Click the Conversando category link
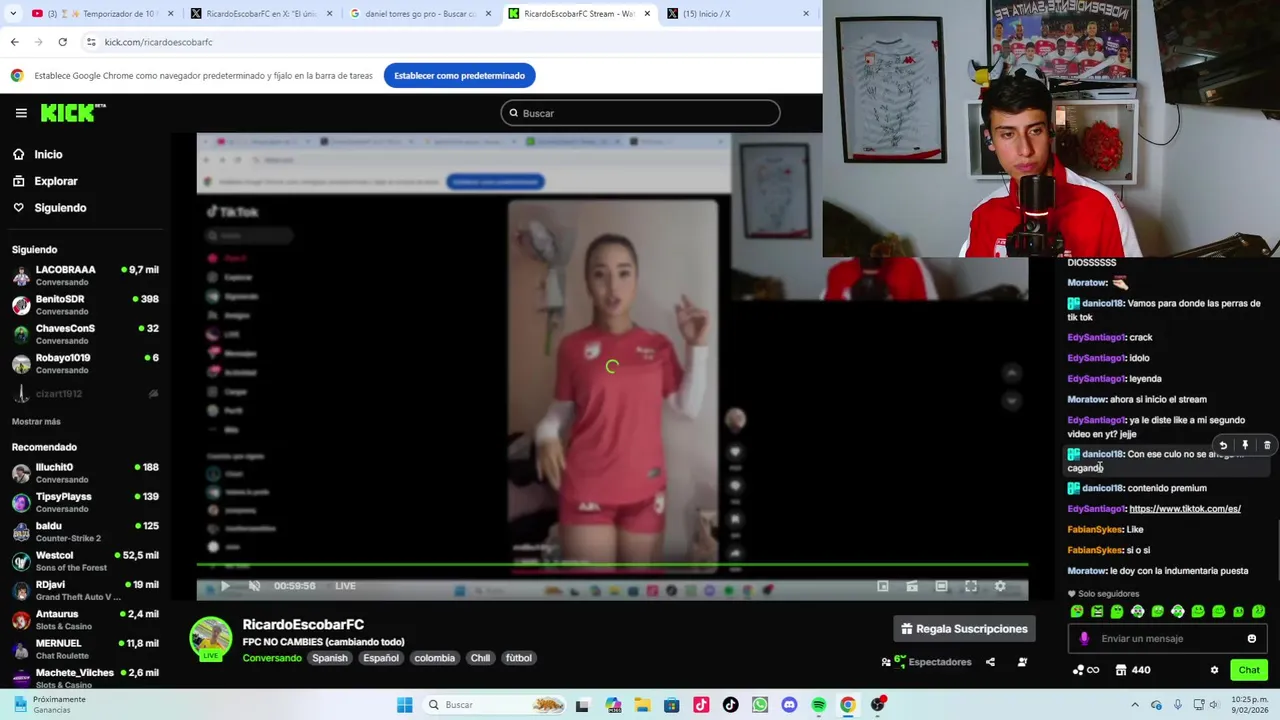The image size is (1280, 720). tap(272, 658)
